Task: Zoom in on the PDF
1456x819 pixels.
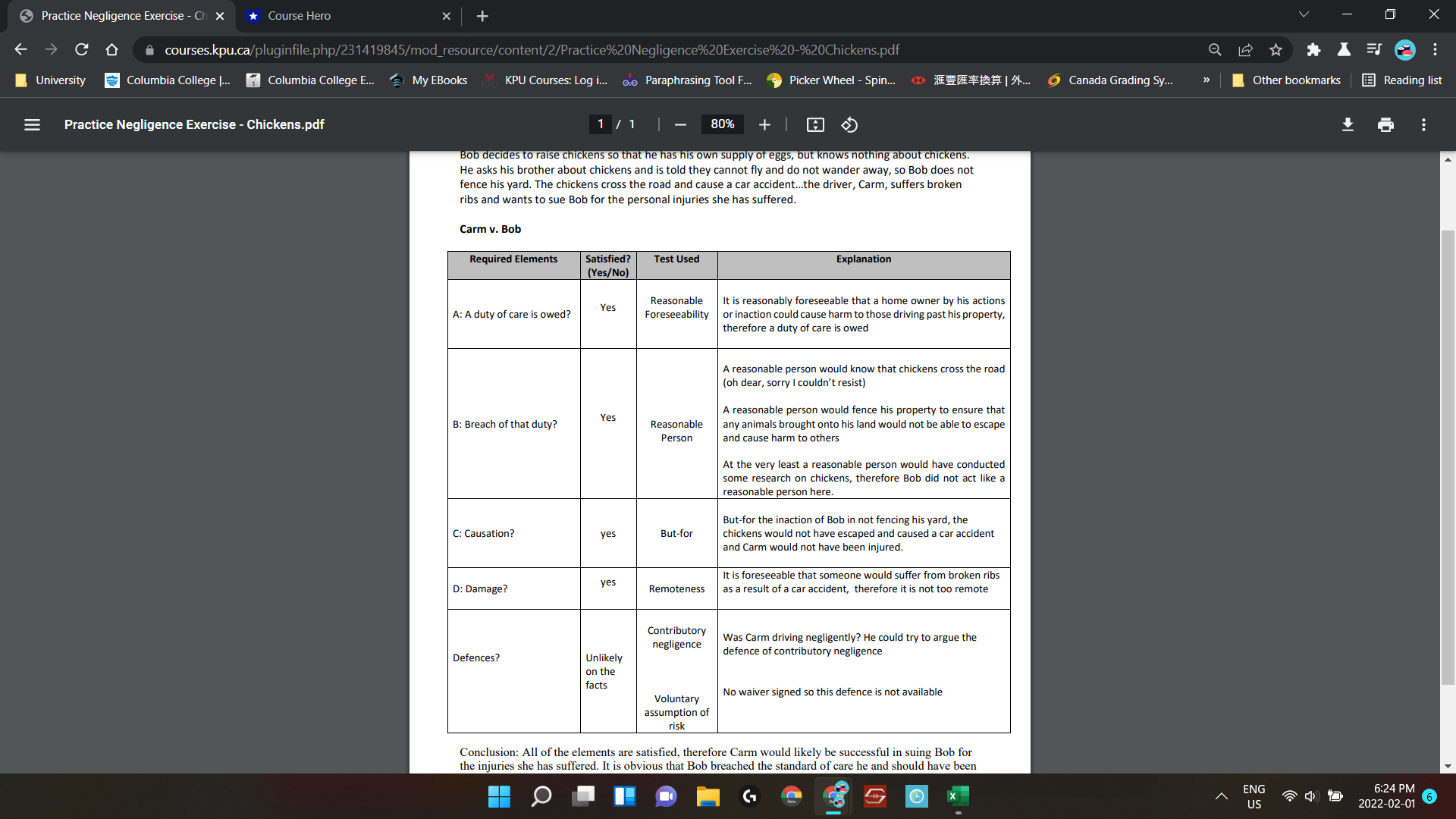Action: (764, 124)
